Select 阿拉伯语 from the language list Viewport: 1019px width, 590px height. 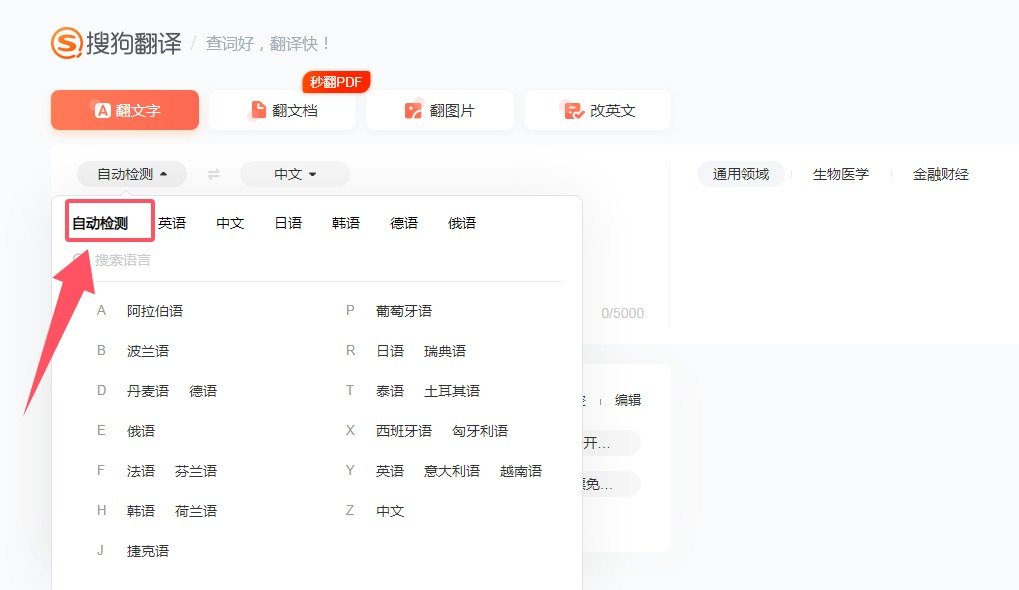[x=155, y=311]
